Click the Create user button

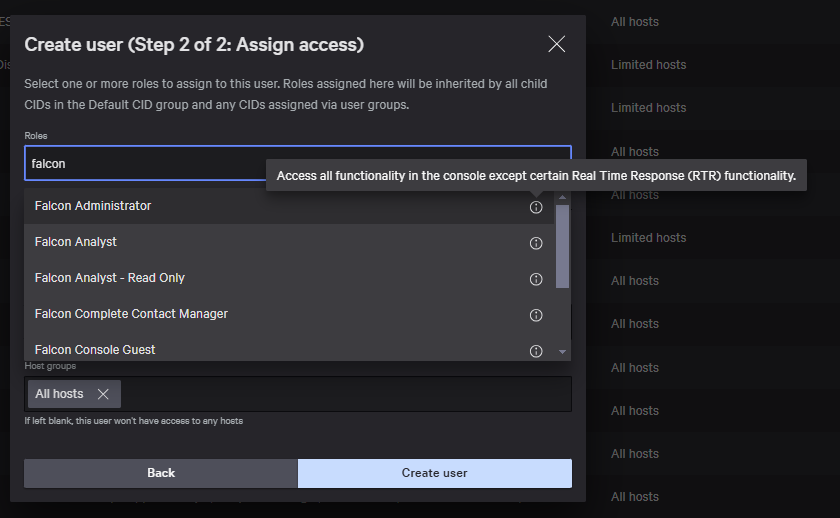(x=434, y=473)
